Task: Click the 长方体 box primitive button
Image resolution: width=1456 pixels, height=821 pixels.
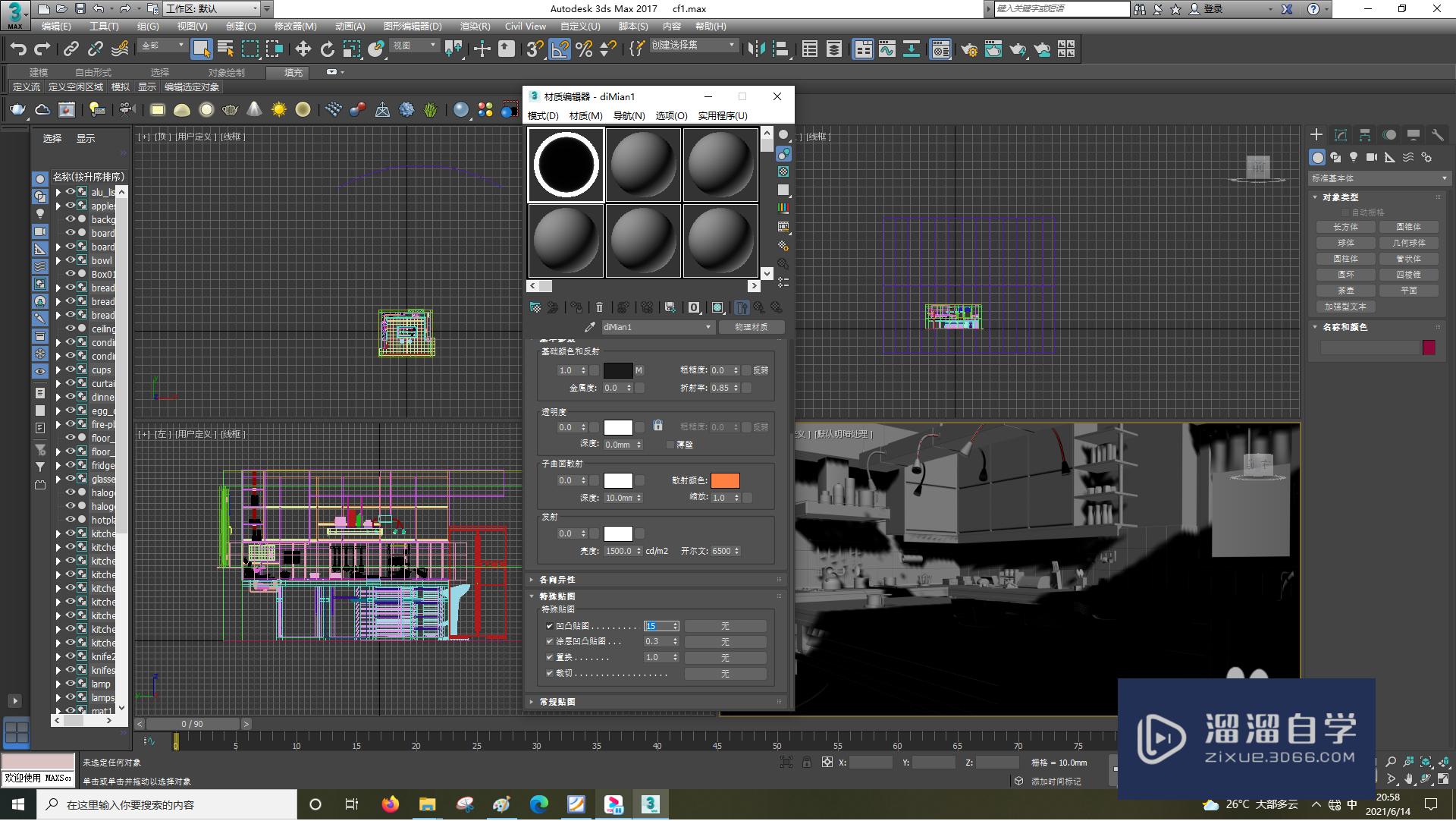Action: pyautogui.click(x=1346, y=227)
